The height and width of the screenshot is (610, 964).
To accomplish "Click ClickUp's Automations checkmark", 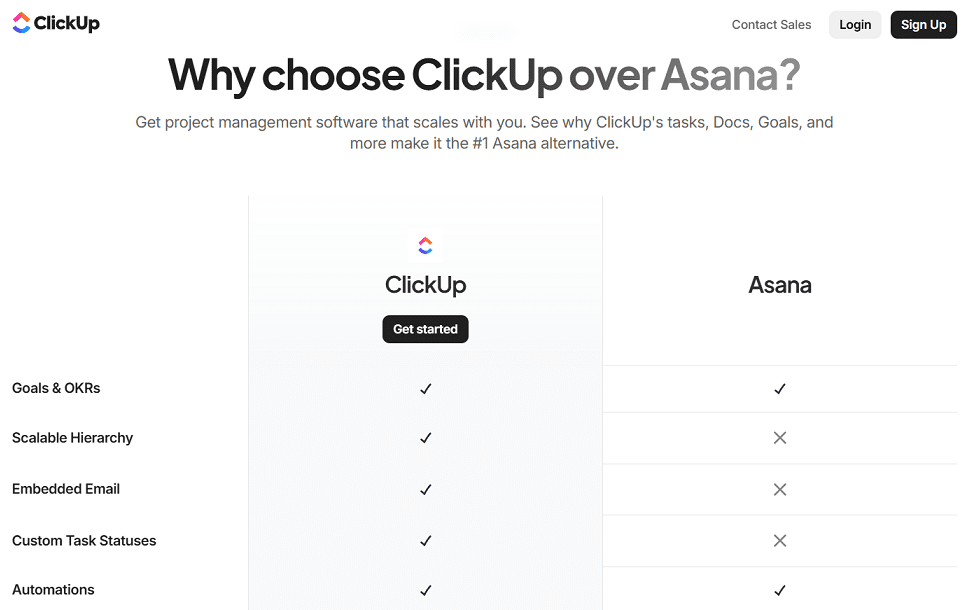I will click(425, 590).
